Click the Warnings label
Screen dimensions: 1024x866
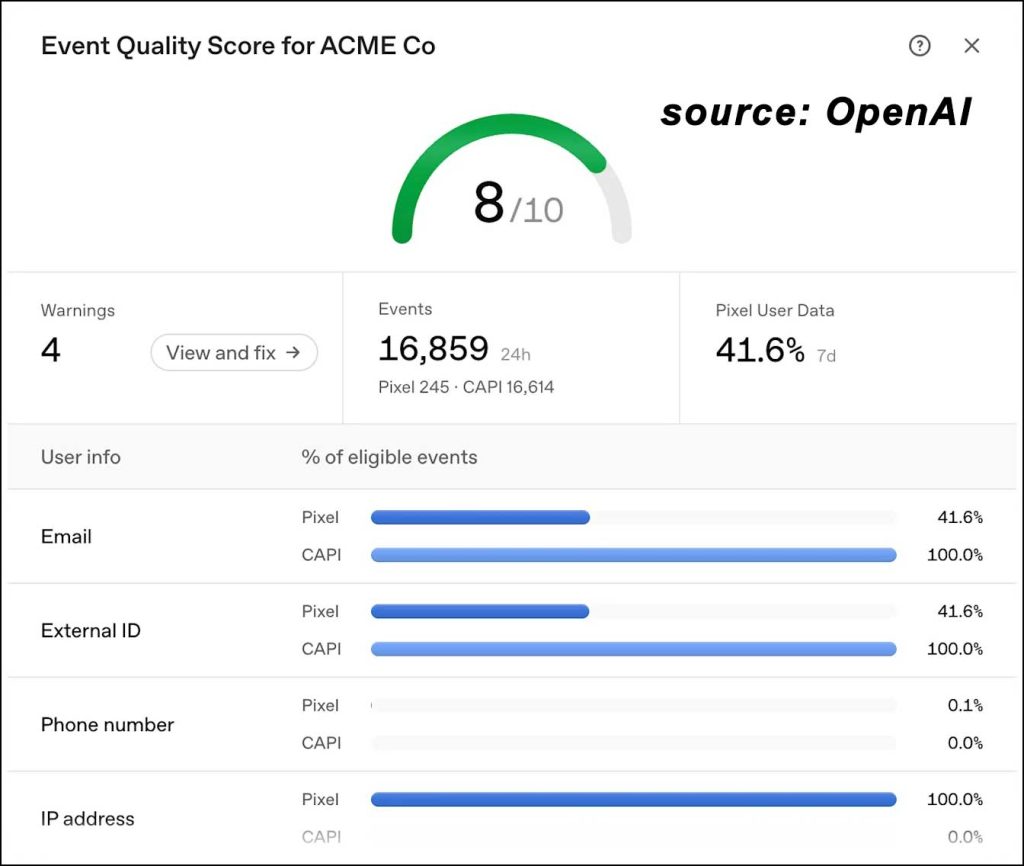[78, 310]
